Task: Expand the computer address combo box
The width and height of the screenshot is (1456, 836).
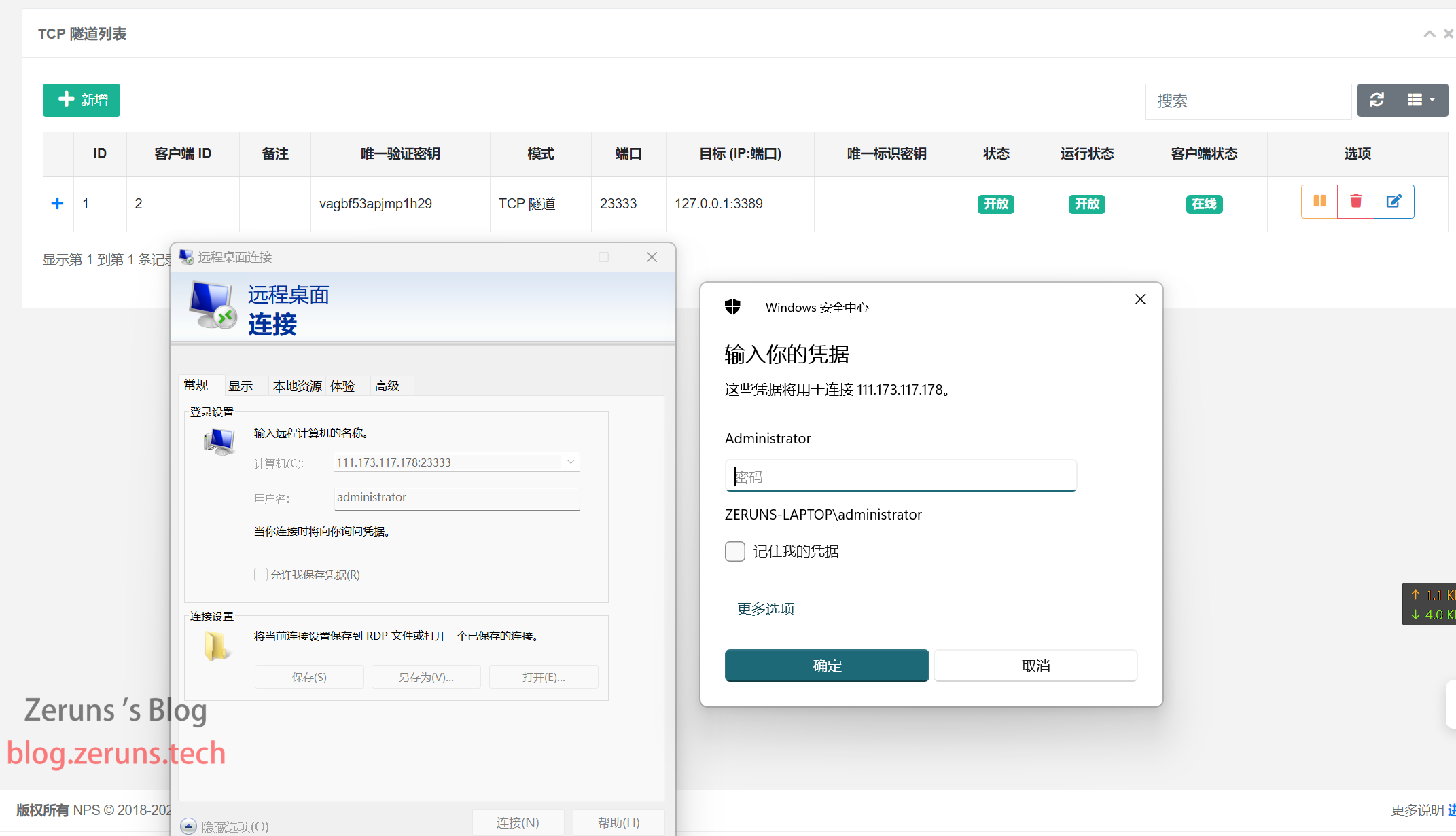Action: [x=571, y=462]
